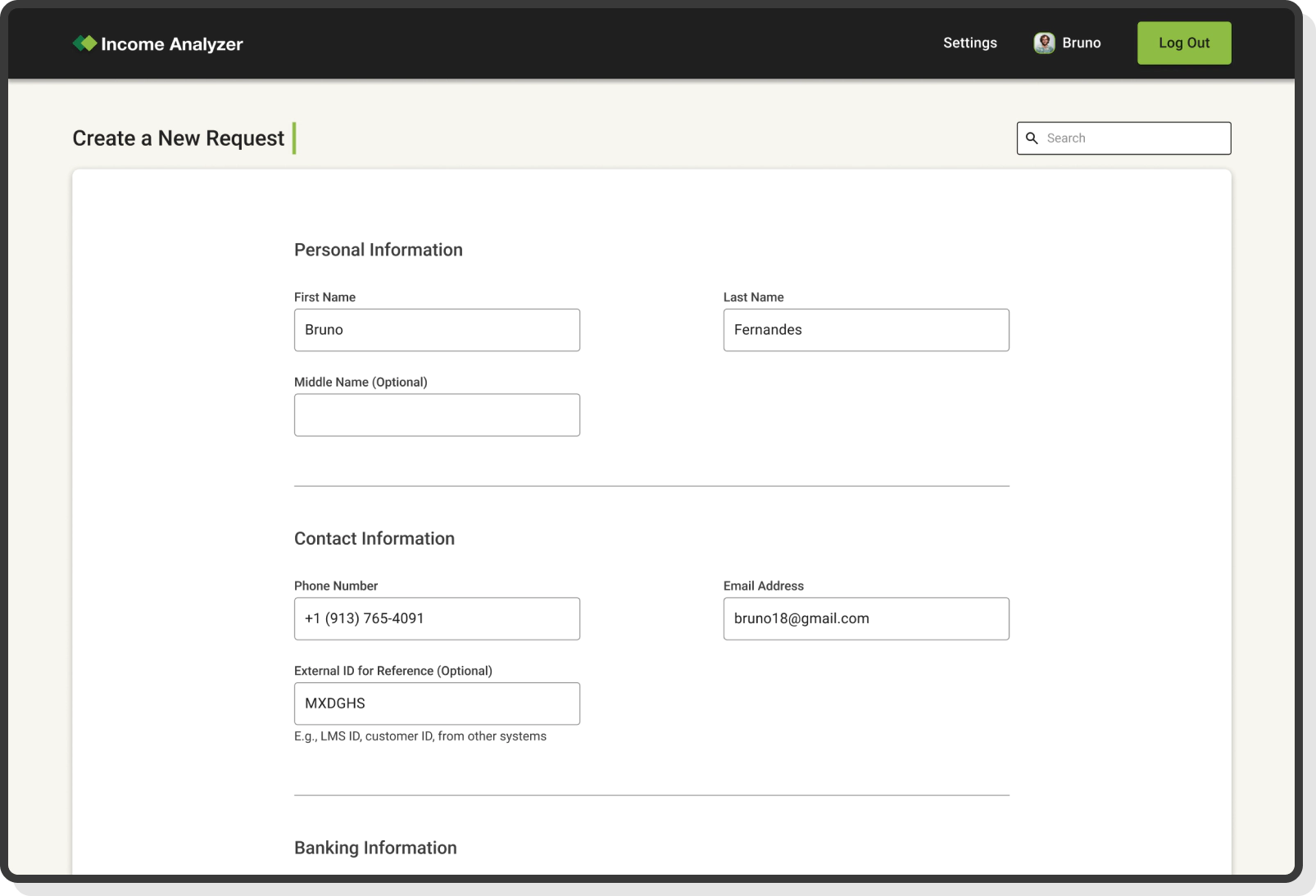1316x896 pixels.
Task: Click the magnifier icon in the search bar
Action: pyautogui.click(x=1032, y=138)
